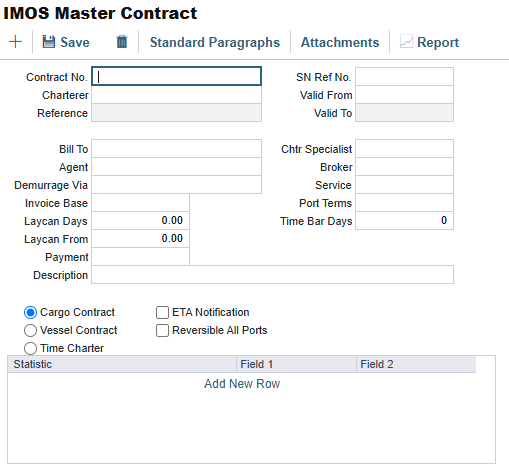This screenshot has width=509, height=470.
Task: Select the Vessel Contract radio button
Action: click(30, 331)
